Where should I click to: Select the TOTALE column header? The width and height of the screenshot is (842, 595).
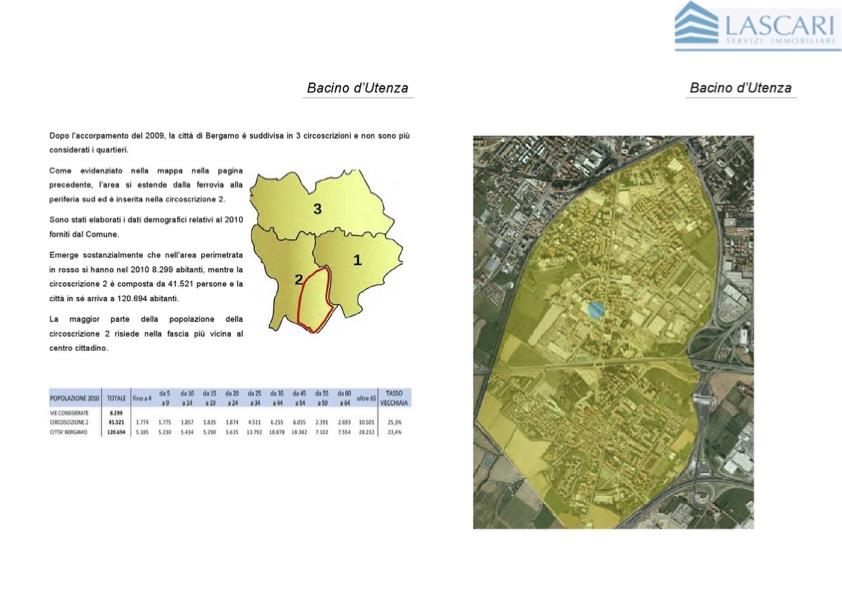(x=116, y=398)
